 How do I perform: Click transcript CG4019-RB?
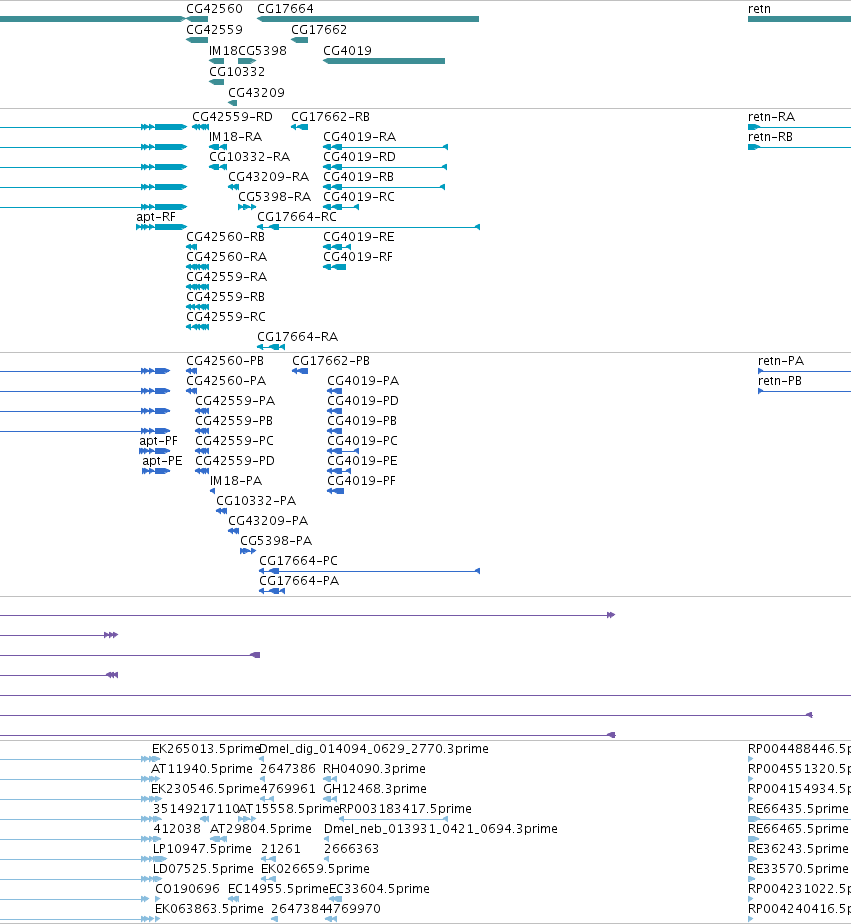click(358, 177)
